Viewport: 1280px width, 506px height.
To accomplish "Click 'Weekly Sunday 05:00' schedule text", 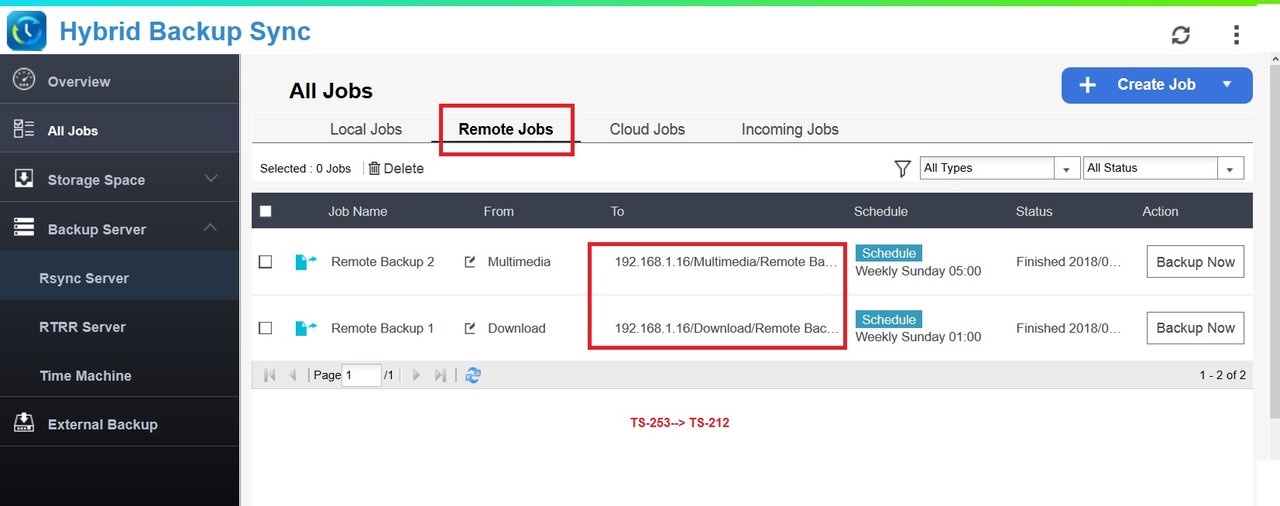I will coord(918,271).
